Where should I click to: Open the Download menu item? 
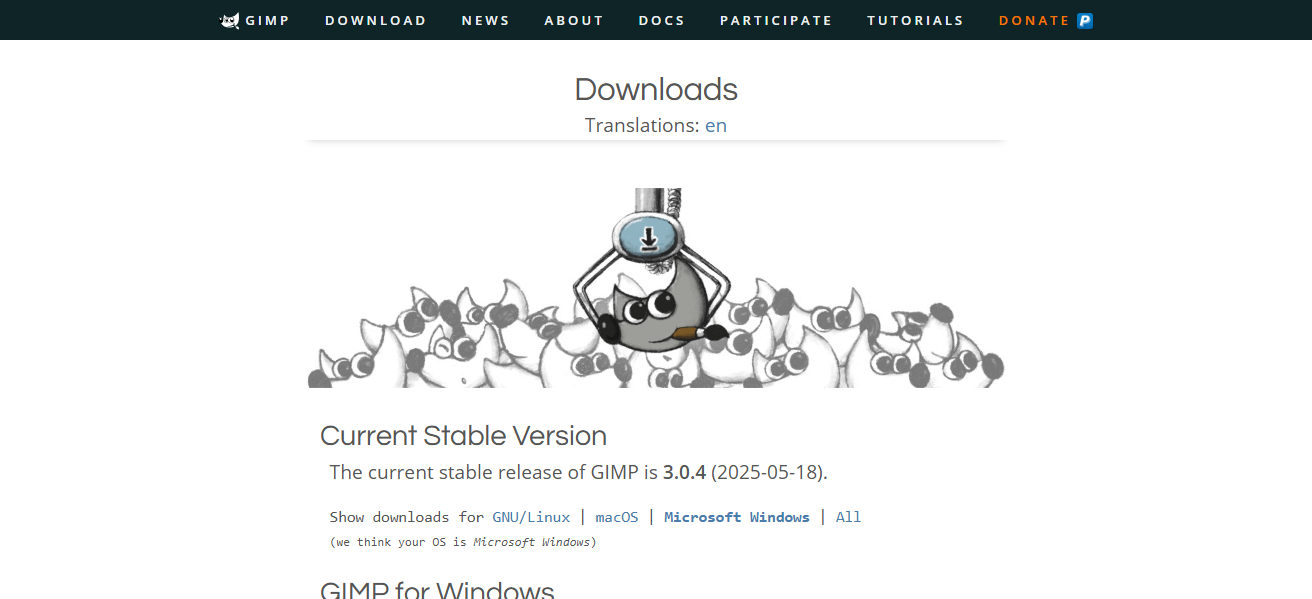coord(376,20)
